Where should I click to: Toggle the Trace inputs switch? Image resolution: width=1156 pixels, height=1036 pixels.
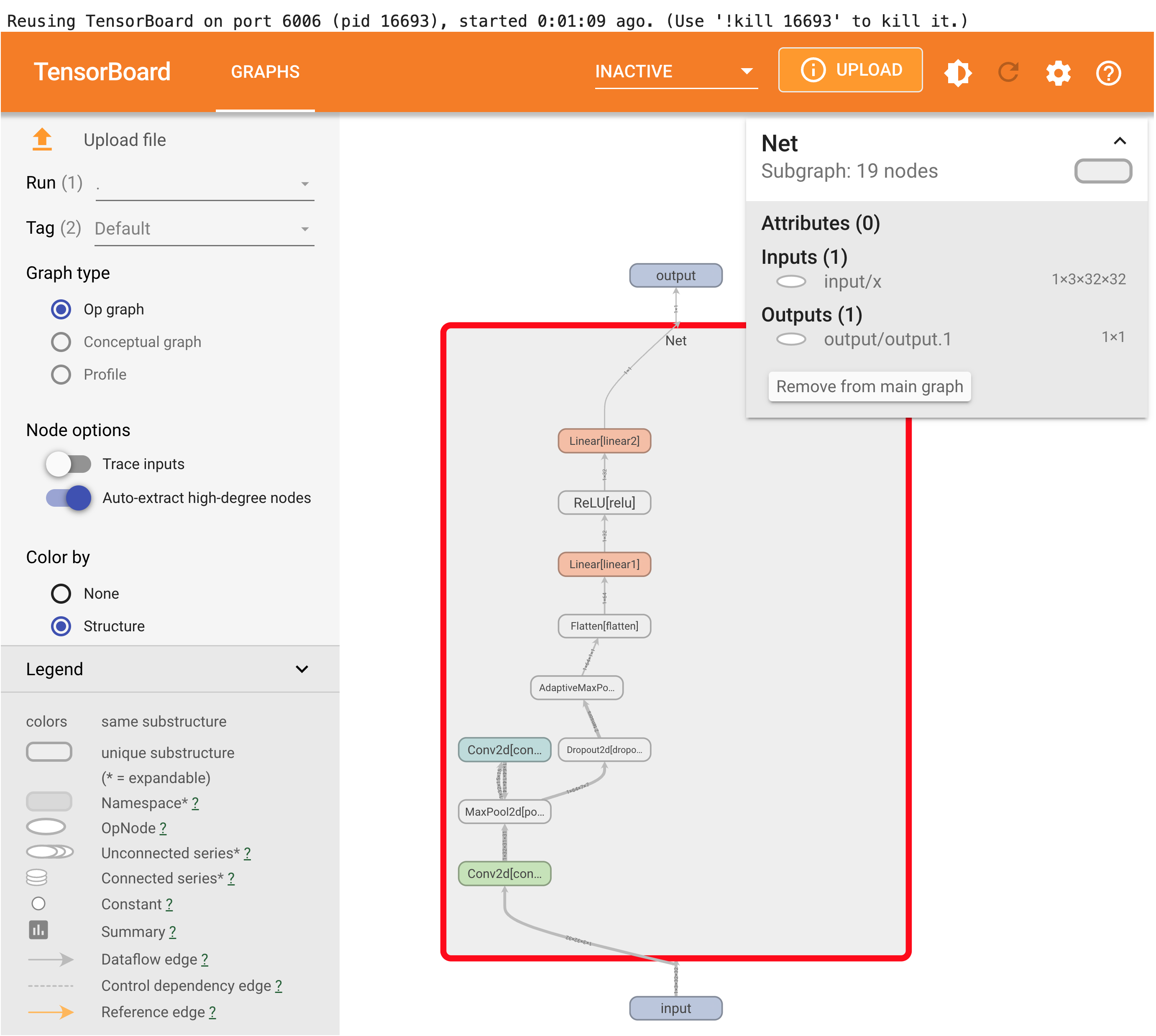coord(68,464)
